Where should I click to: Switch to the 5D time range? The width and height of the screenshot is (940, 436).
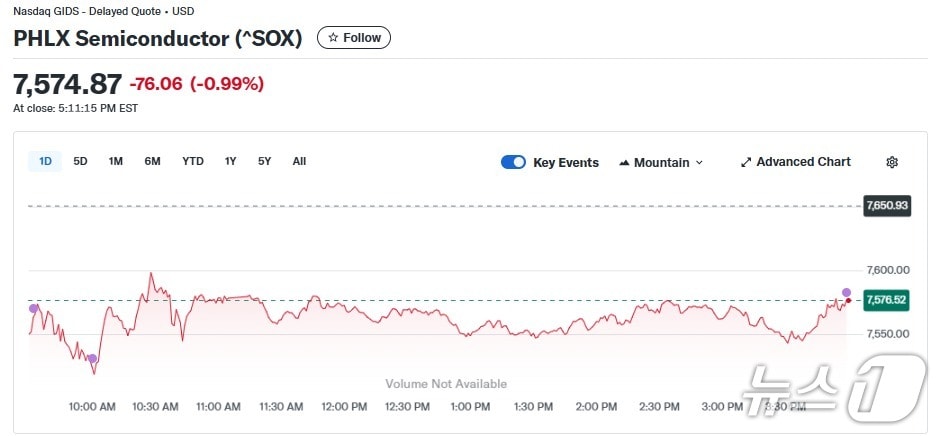(x=81, y=161)
